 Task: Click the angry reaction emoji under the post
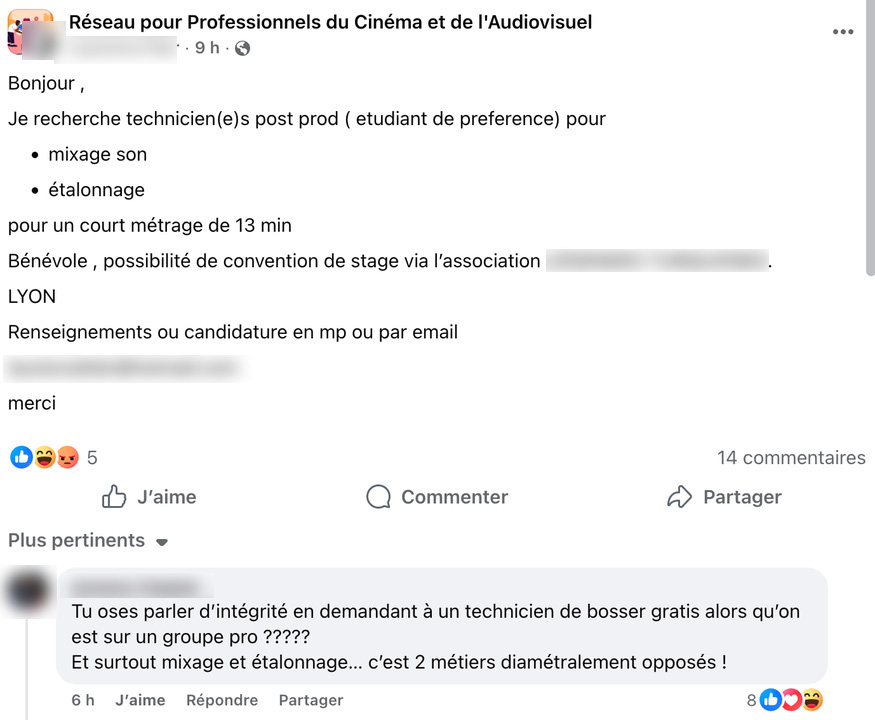(68, 458)
